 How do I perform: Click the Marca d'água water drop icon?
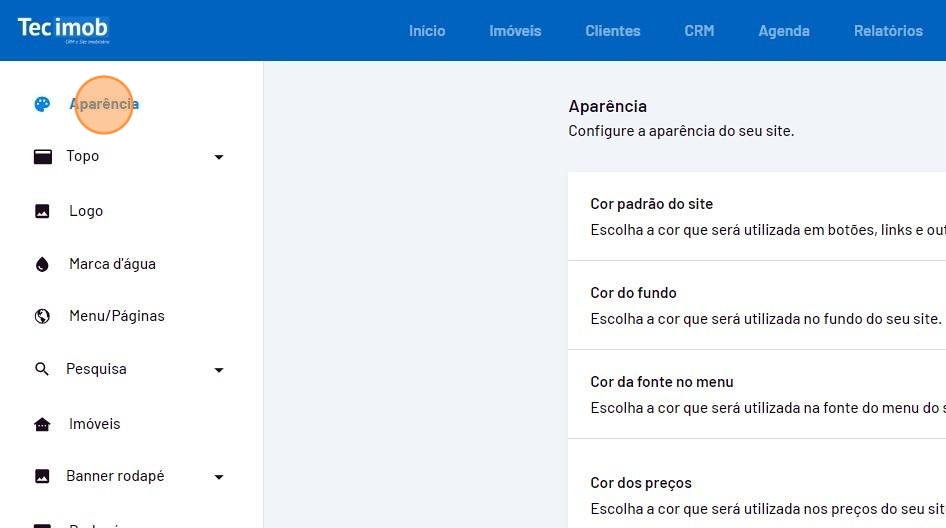(x=42, y=264)
